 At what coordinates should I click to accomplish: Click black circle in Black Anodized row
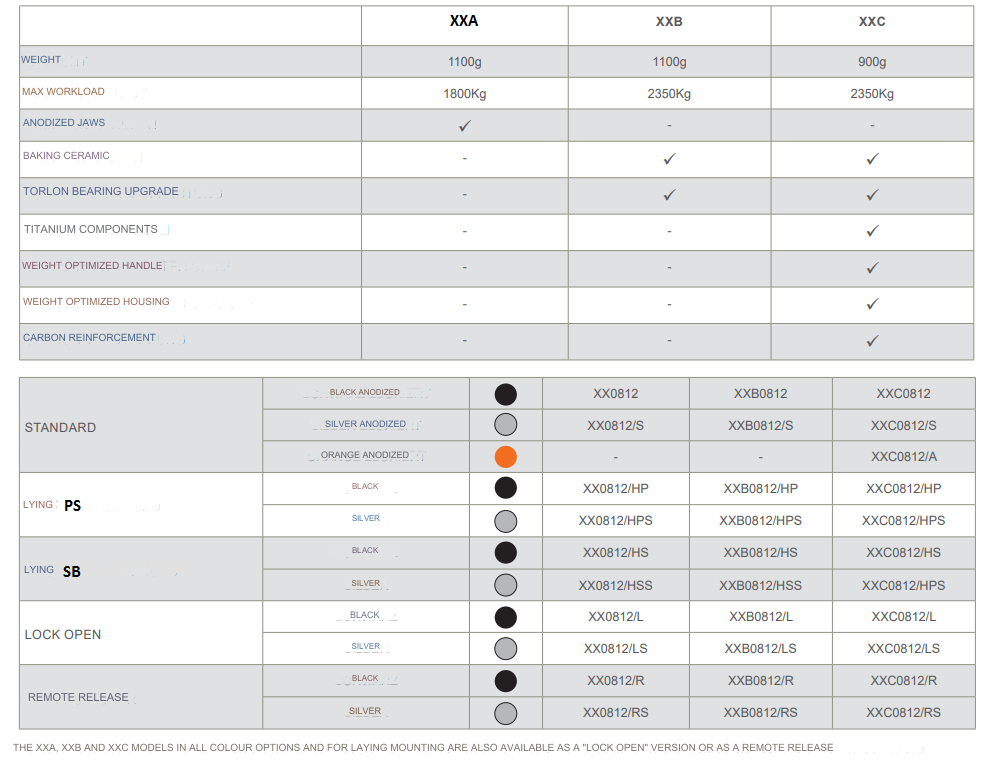(x=506, y=394)
